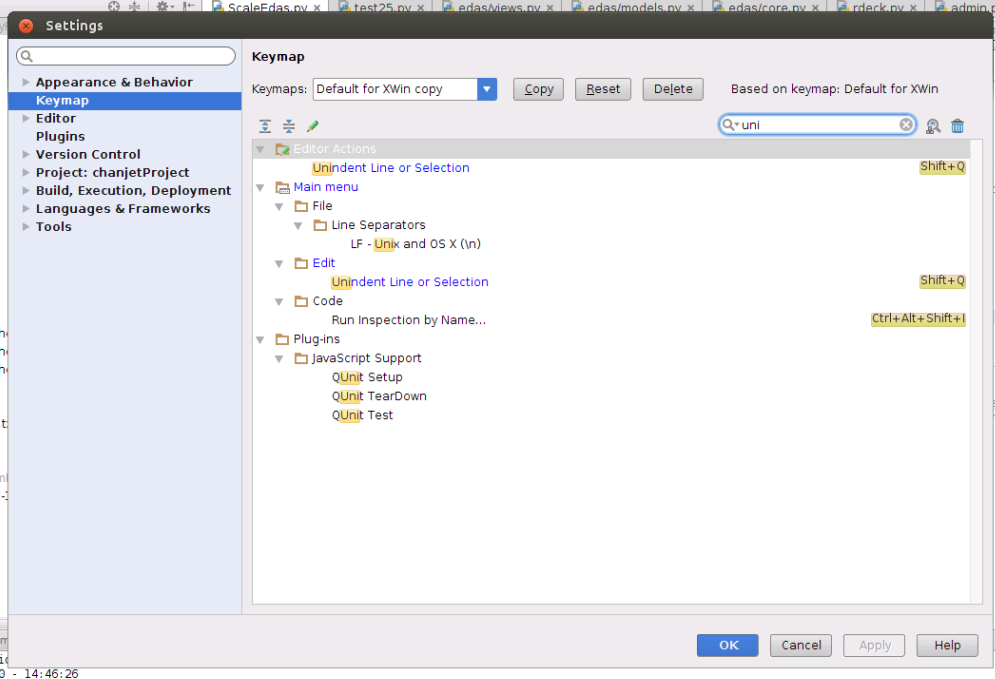The width and height of the screenshot is (995, 679).
Task: Switch to the edas/models.py editor tab
Action: tap(633, 7)
